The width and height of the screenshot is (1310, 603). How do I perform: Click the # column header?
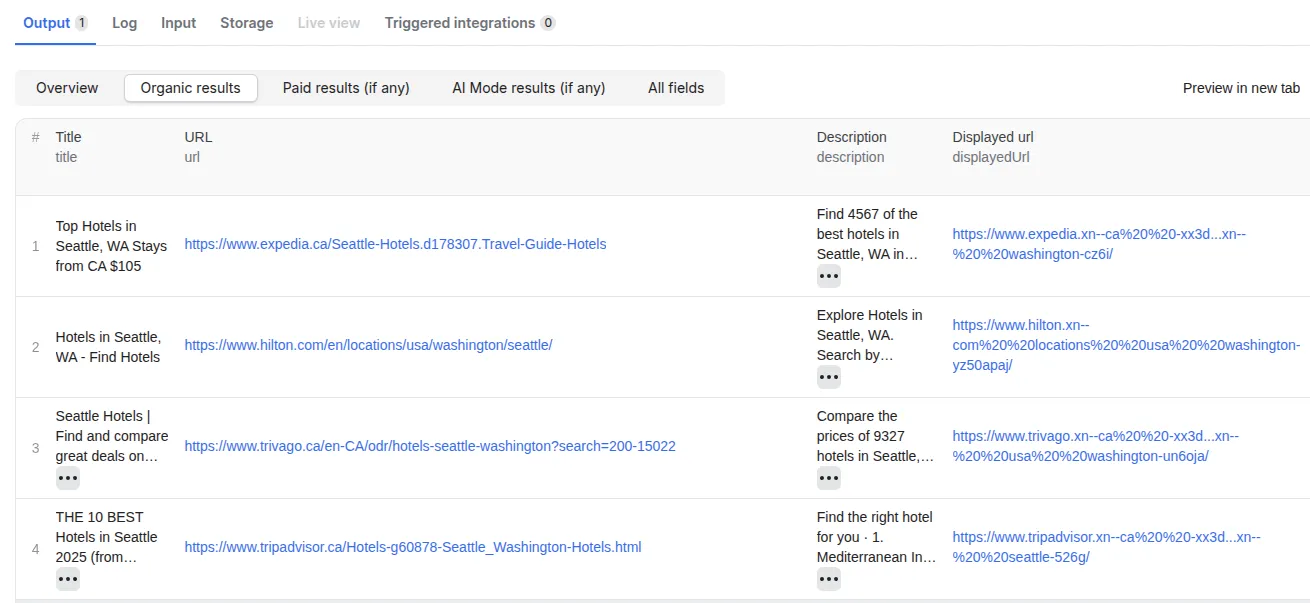click(x=36, y=137)
